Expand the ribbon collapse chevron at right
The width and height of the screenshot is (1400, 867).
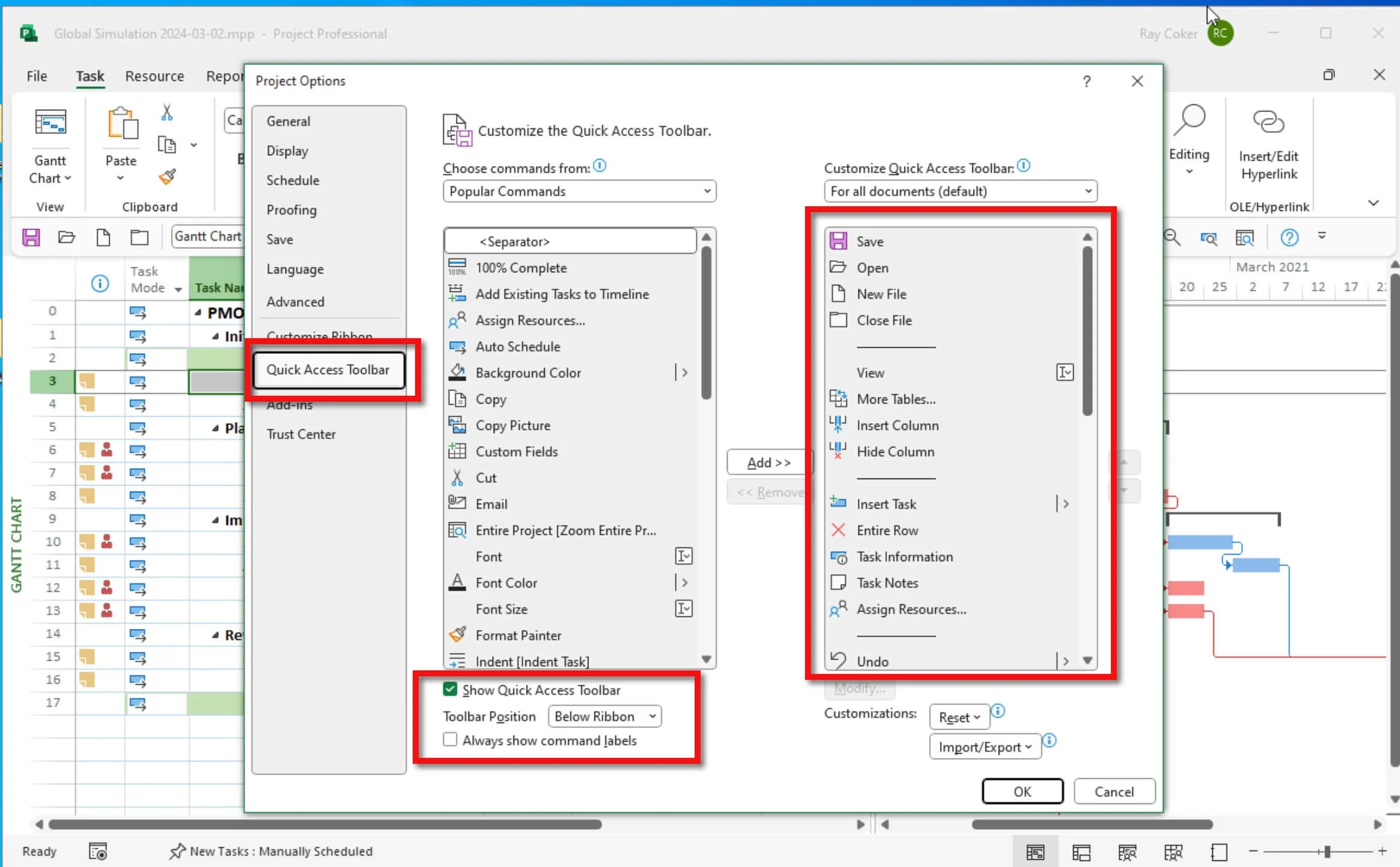[1373, 203]
